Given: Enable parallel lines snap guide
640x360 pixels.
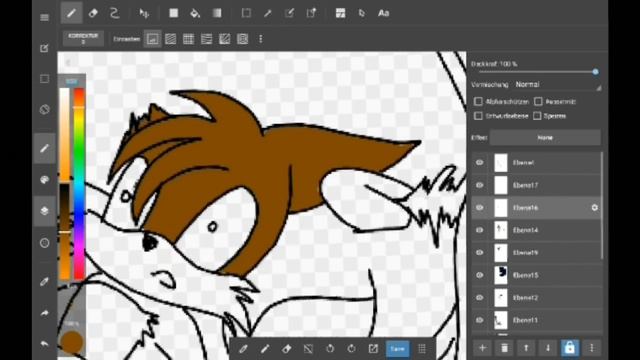Looking at the screenshot, I should click(171, 39).
